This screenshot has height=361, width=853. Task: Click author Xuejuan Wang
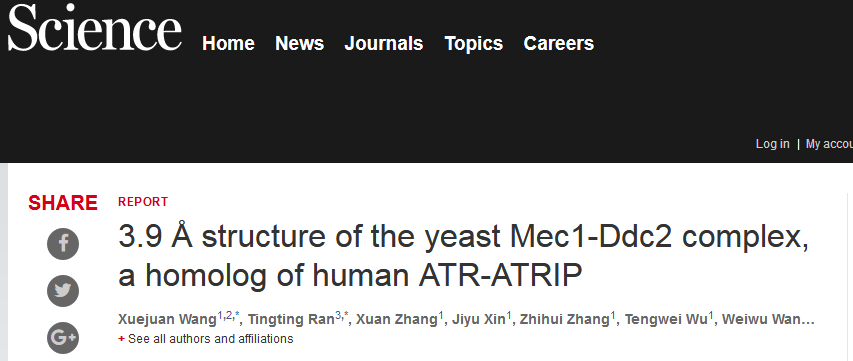(168, 319)
